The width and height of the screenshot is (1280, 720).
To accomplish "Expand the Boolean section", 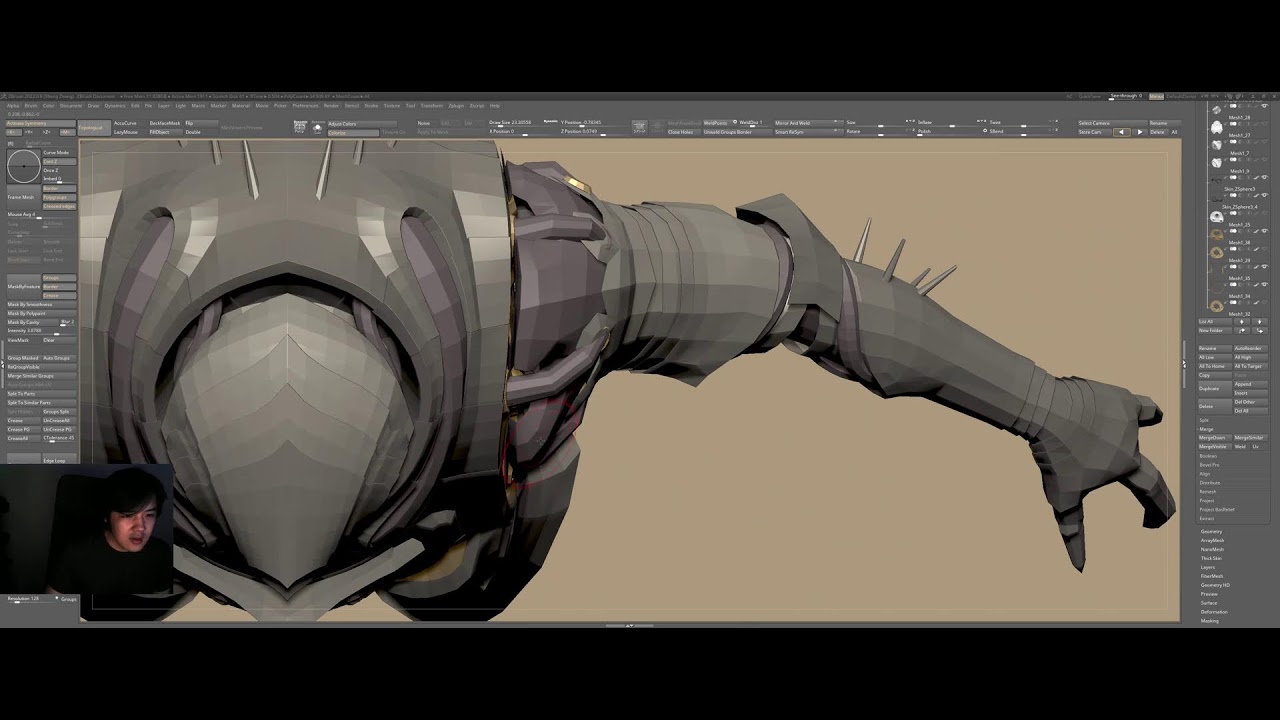I will tap(1208, 456).
